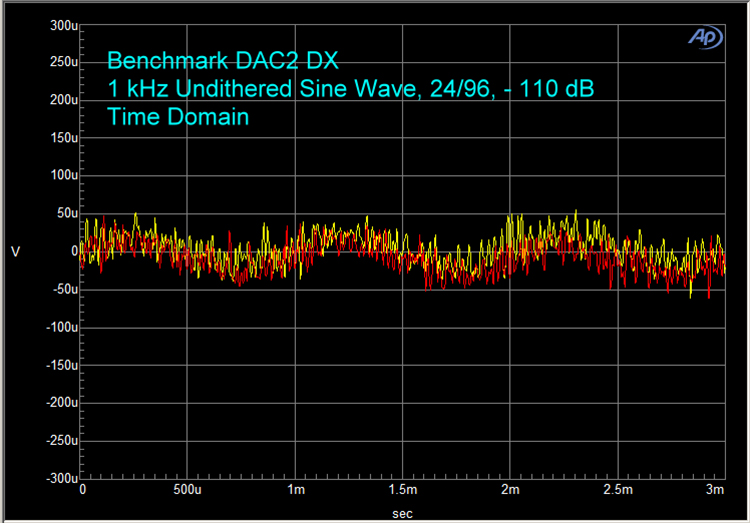Click the 500u tick label on the X axis
This screenshot has width=750, height=523.
[188, 491]
